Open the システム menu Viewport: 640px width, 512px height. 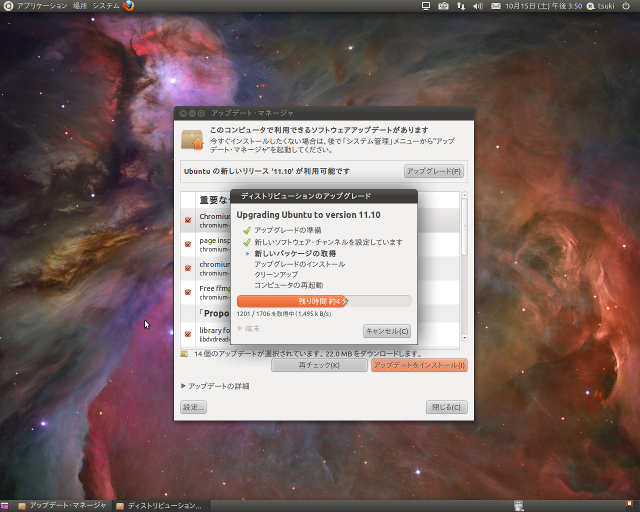click(x=106, y=6)
